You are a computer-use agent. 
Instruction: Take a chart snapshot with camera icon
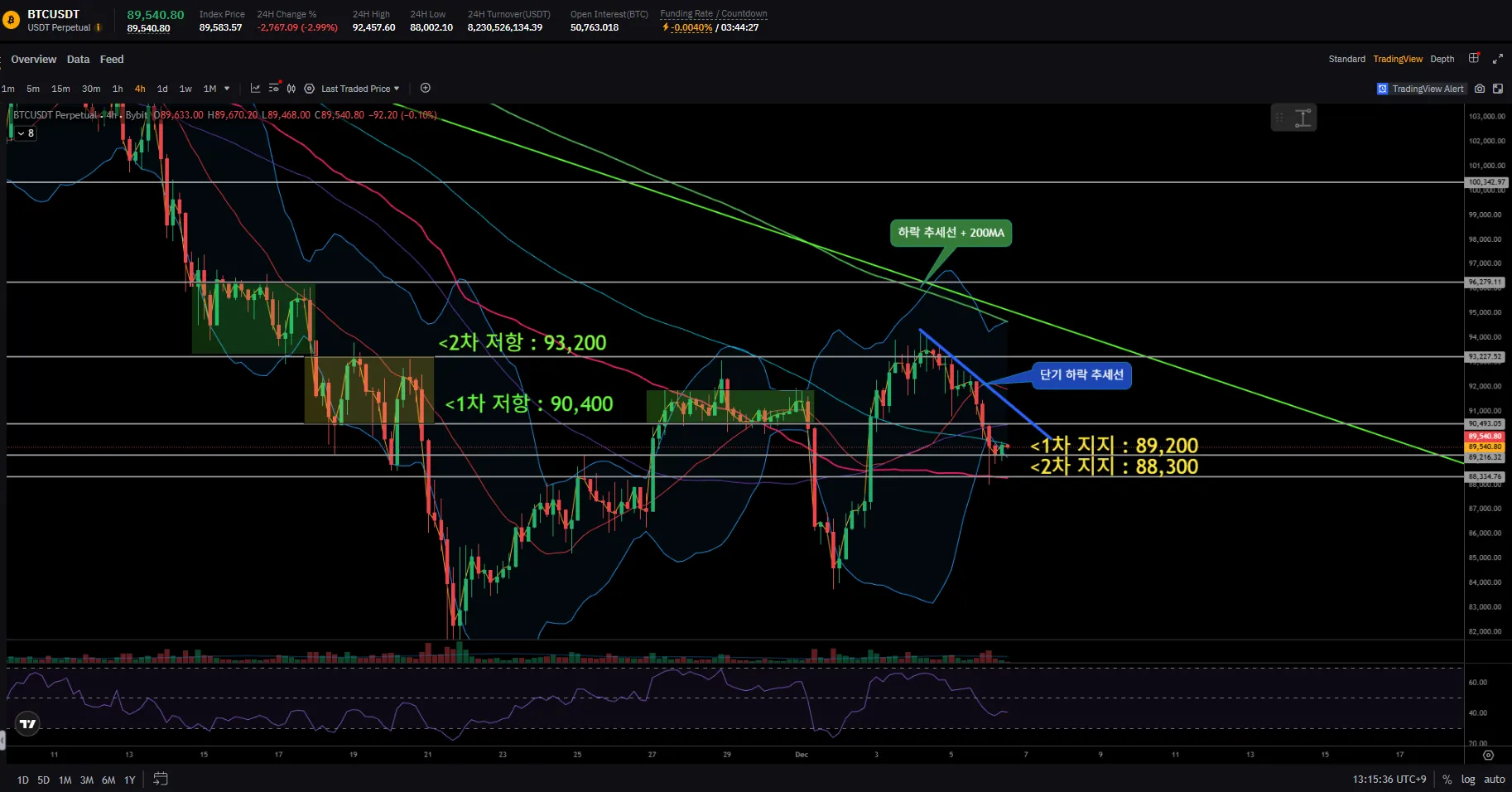[x=1480, y=89]
